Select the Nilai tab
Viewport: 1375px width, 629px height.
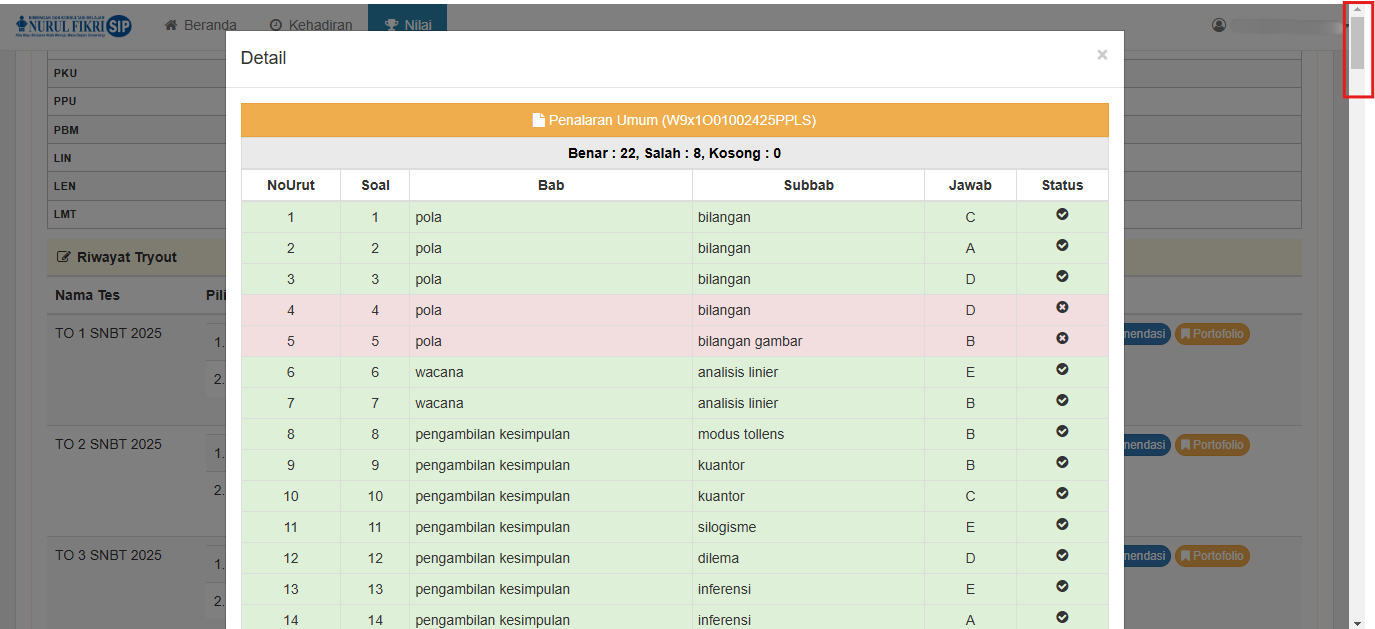click(408, 25)
